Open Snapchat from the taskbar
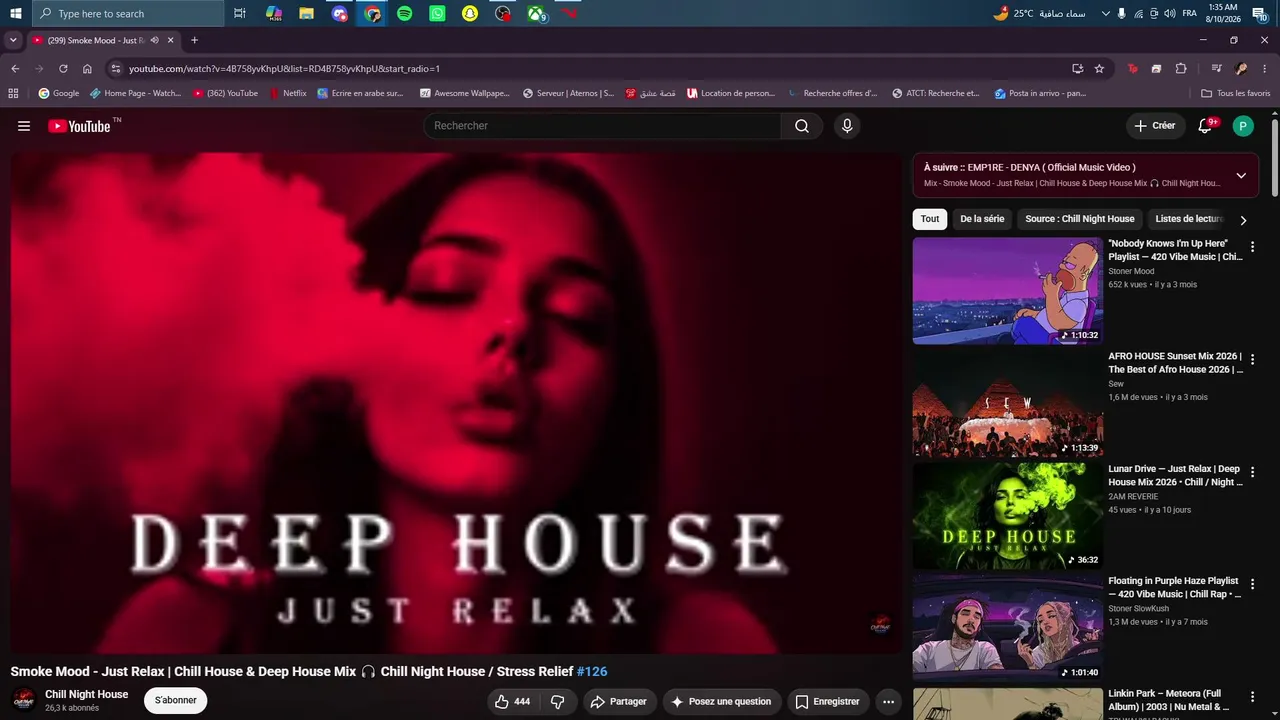The width and height of the screenshot is (1280, 720). (470, 14)
